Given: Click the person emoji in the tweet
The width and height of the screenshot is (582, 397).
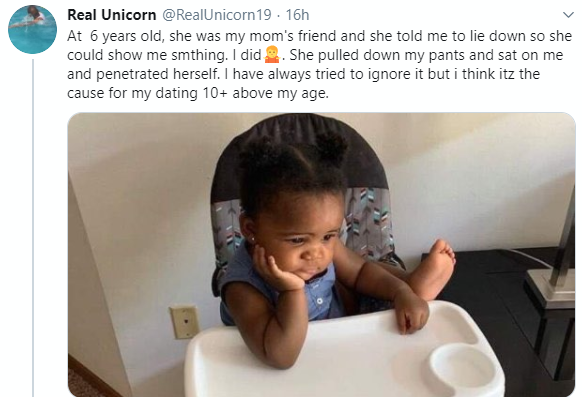Looking at the screenshot, I should tap(271, 55).
